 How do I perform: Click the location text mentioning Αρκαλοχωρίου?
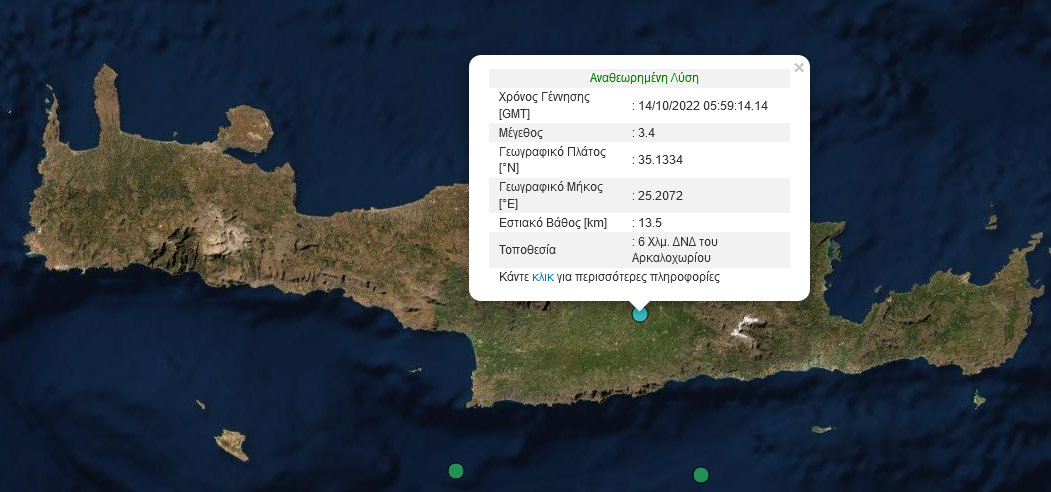pyautogui.click(x=675, y=249)
